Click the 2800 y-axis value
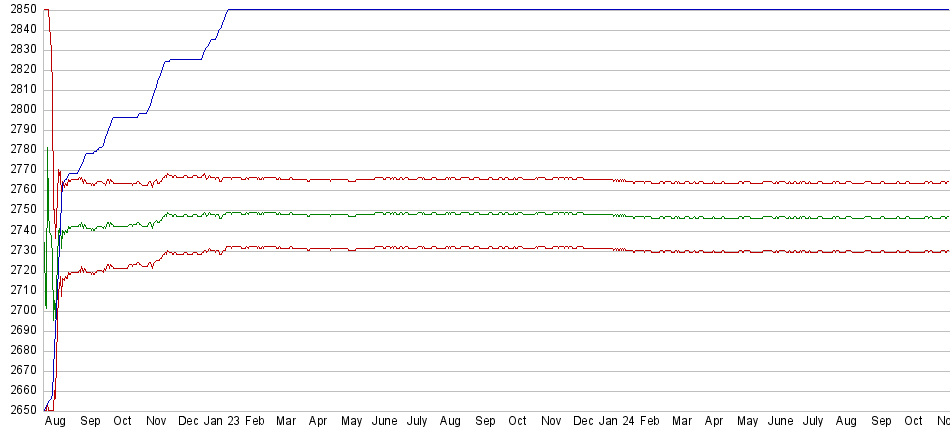The width and height of the screenshot is (950, 435). (x=20, y=109)
